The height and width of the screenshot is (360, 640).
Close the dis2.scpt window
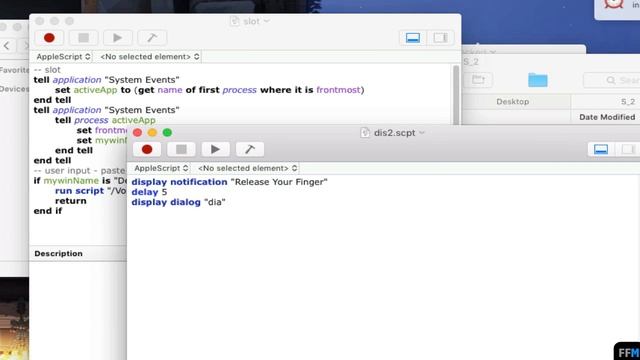[x=137, y=133]
